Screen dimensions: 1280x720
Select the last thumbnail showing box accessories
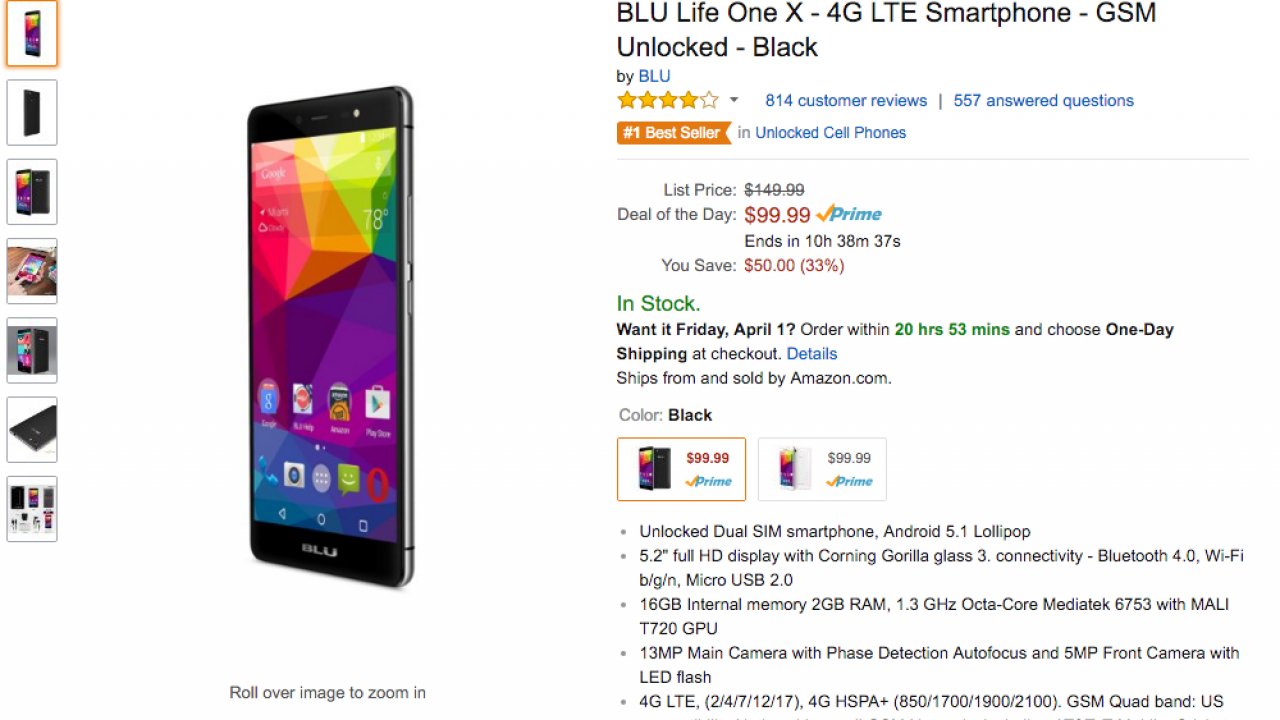[32, 509]
